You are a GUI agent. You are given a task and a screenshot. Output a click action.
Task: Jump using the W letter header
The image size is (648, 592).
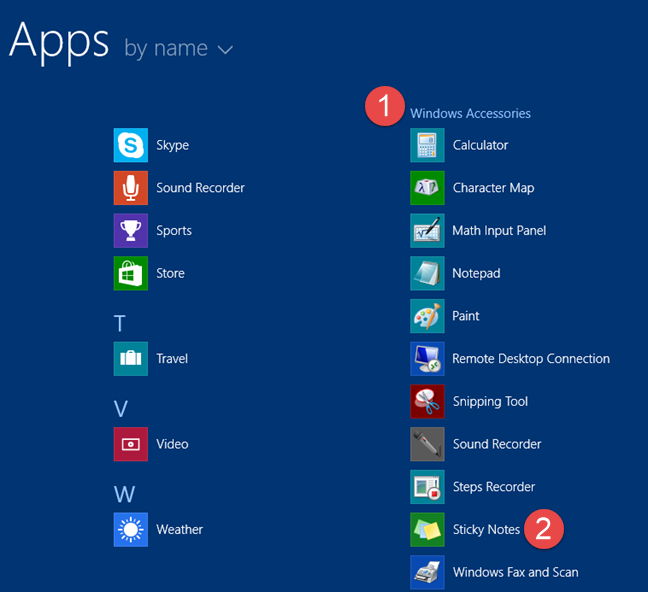pos(124,494)
